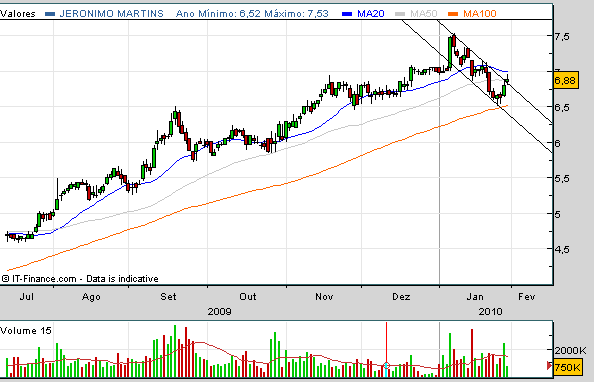Screen dimensions: 594x382
Task: Click the 4,5 price axis label
Action: pos(562,249)
